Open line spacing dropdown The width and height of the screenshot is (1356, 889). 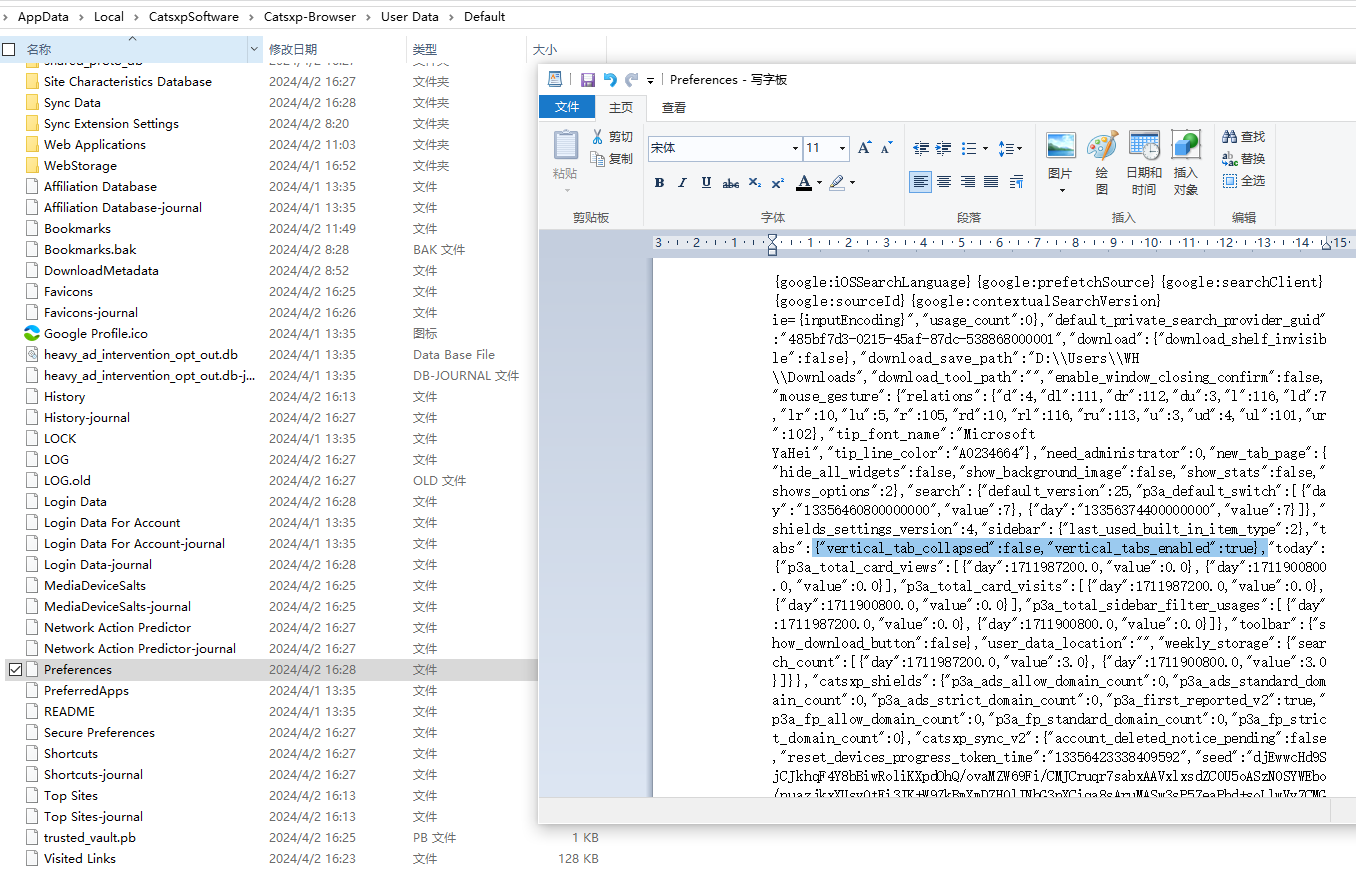(x=1010, y=148)
